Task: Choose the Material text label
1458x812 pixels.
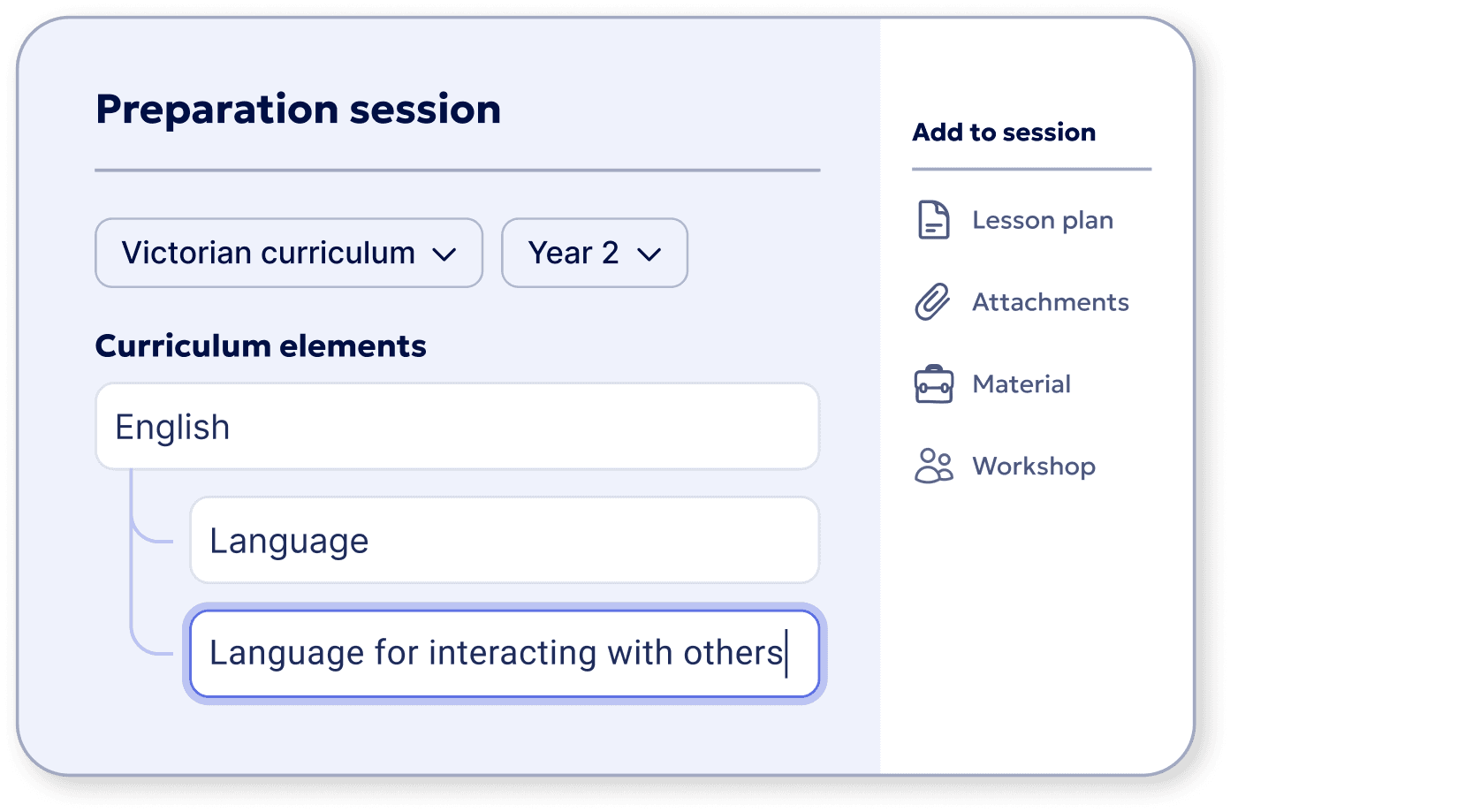Action: click(x=1021, y=384)
